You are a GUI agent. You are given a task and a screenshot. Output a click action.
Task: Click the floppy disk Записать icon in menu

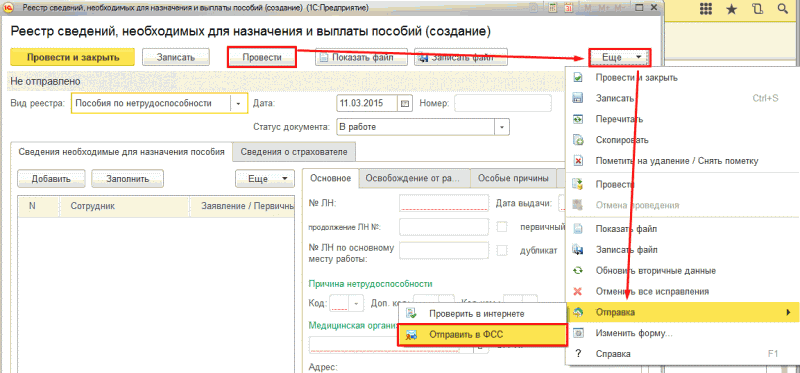(x=578, y=98)
